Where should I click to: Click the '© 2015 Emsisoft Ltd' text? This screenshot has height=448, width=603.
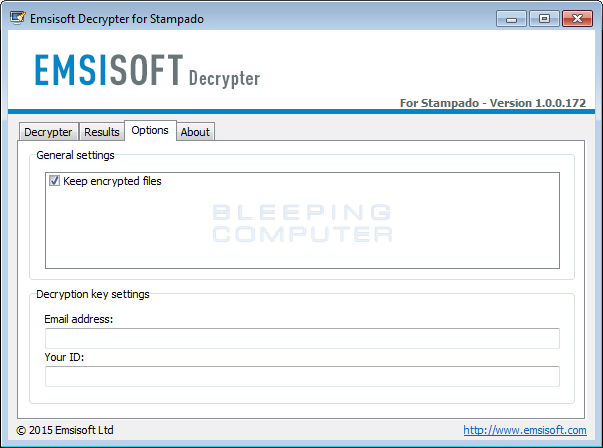coord(65,430)
